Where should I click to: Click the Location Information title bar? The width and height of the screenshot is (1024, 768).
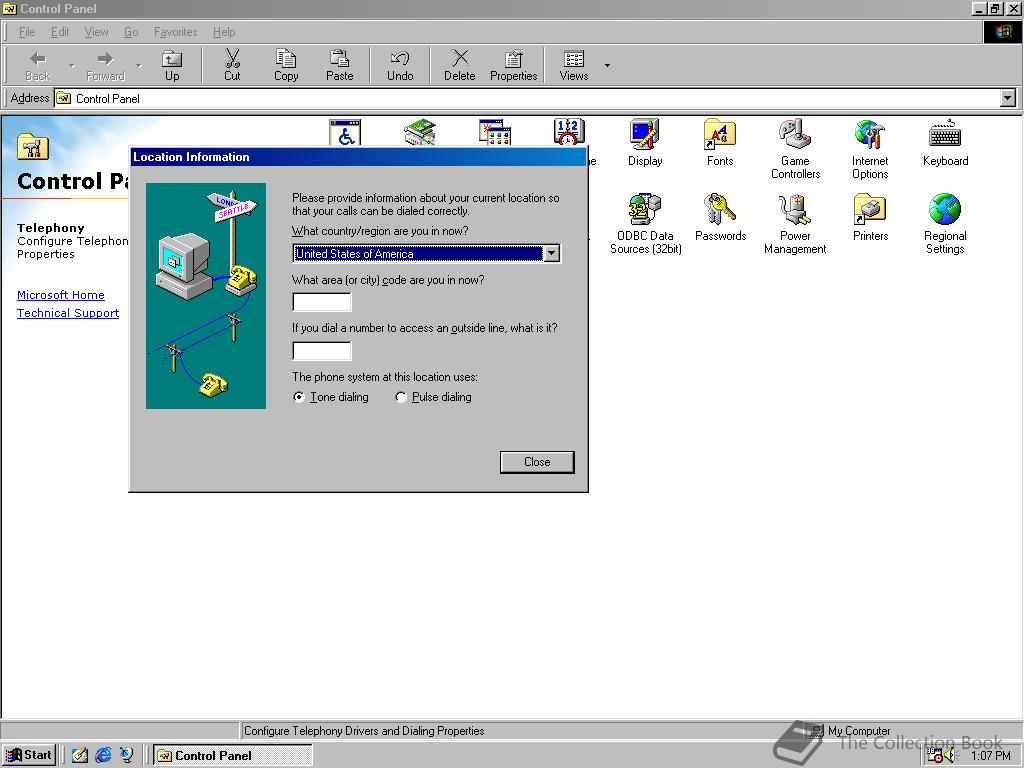[x=359, y=157]
